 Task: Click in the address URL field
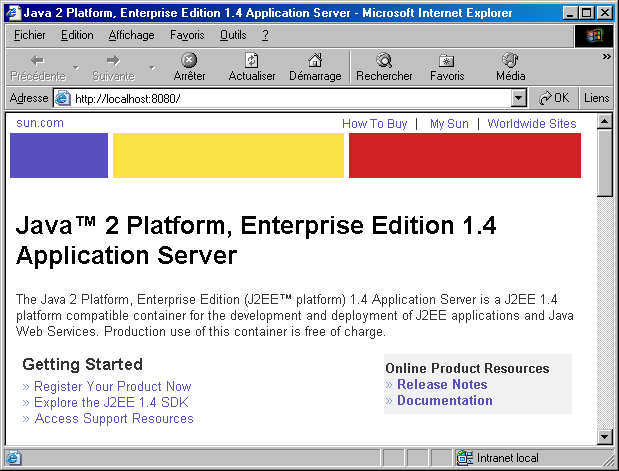pos(290,98)
